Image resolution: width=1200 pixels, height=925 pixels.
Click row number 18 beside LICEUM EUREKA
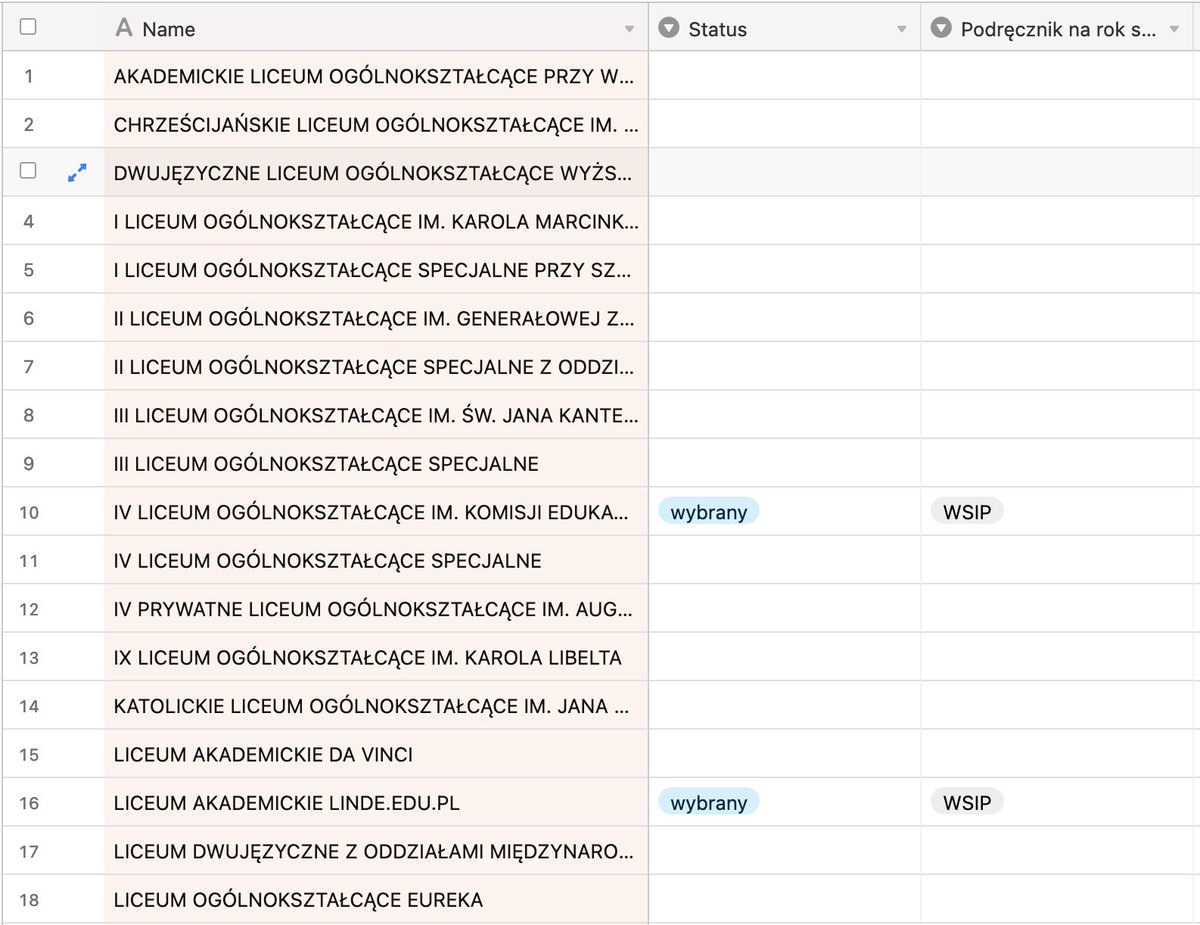pos(29,900)
